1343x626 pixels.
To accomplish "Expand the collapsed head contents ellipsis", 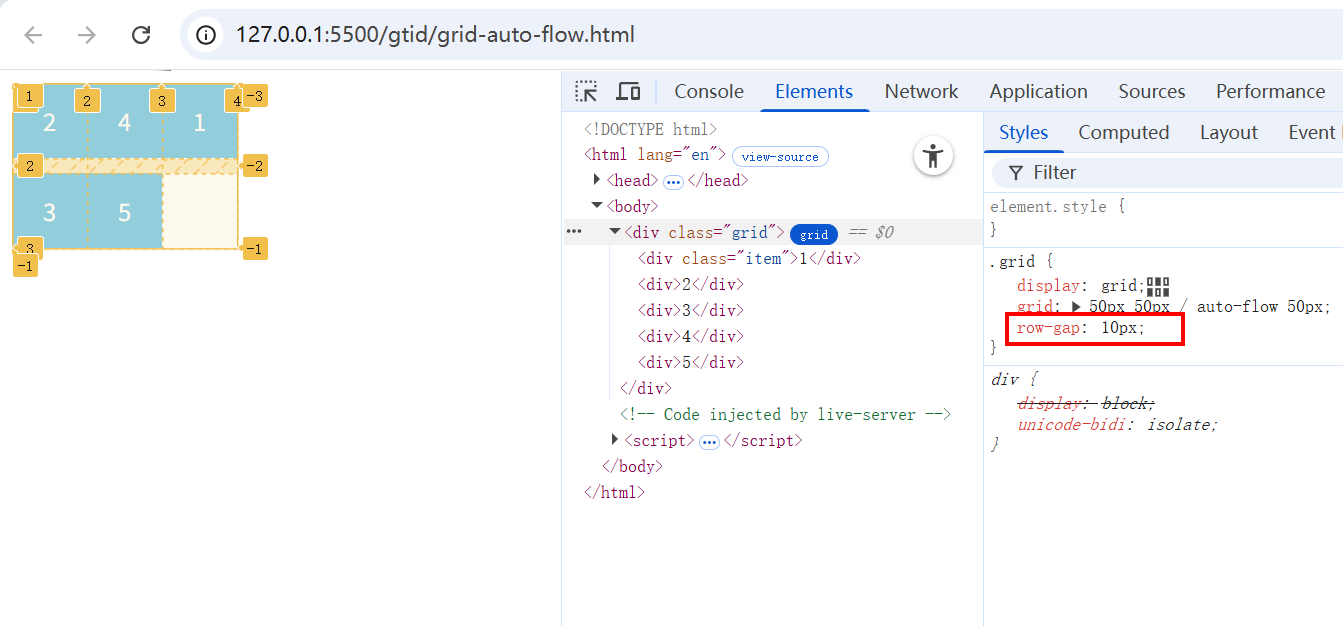I will 673,182.
